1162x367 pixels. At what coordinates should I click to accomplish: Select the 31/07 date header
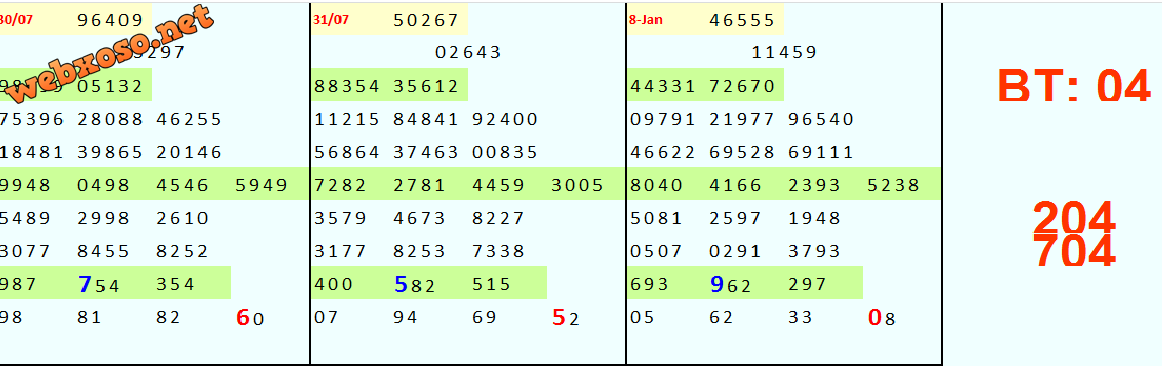point(331,20)
